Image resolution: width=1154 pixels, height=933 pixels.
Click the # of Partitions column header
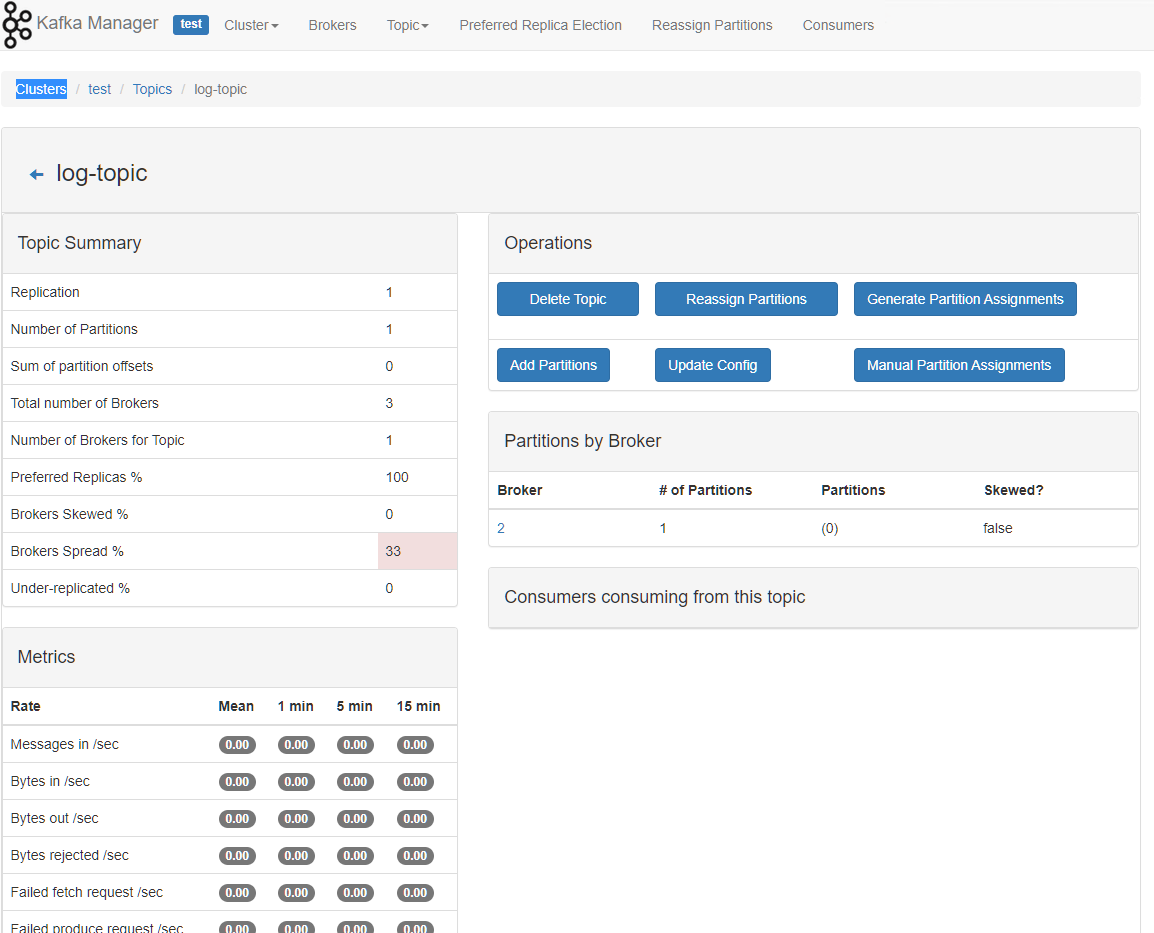[x=705, y=490]
